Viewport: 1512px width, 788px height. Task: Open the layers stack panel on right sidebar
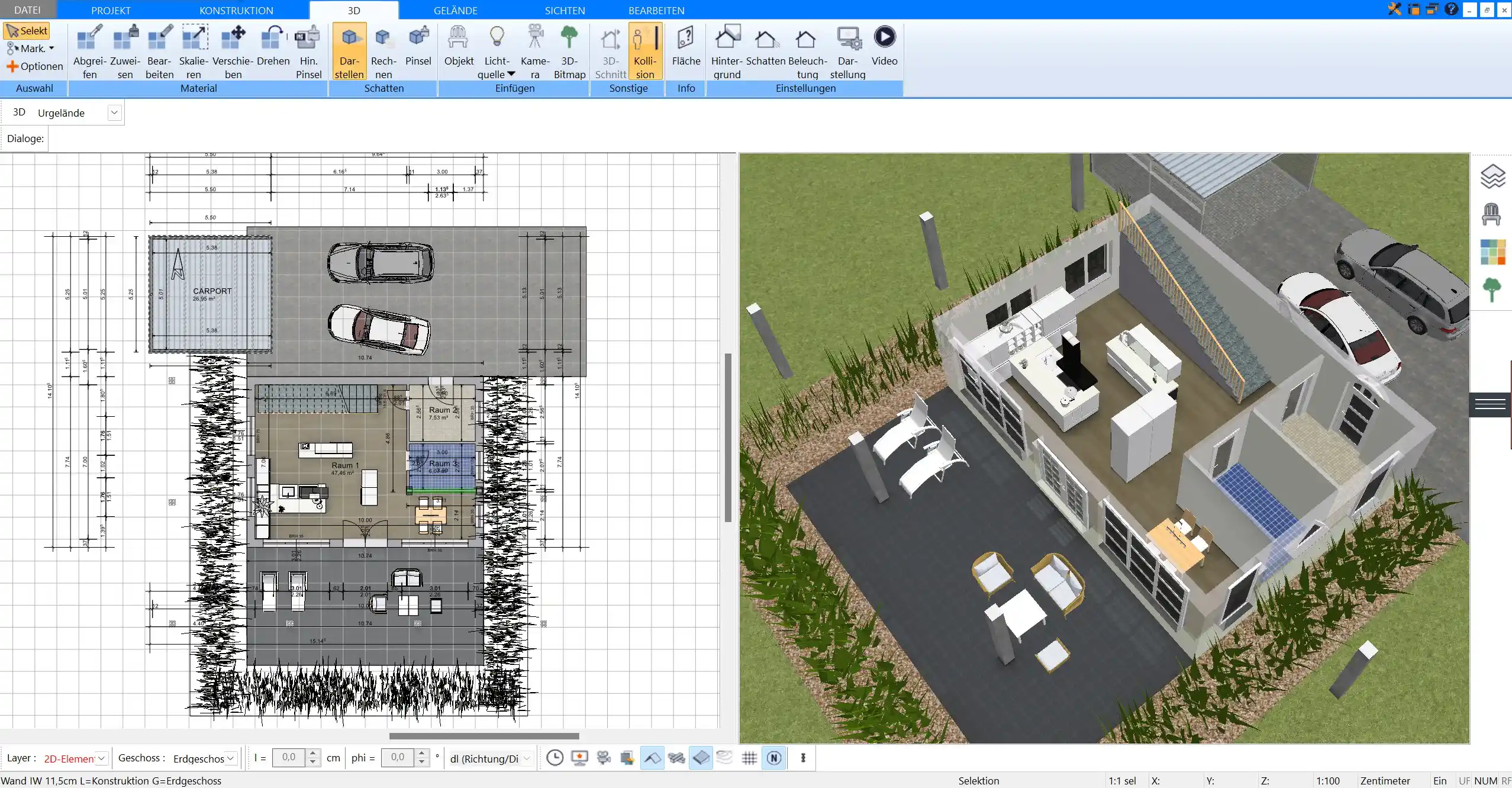(x=1492, y=176)
